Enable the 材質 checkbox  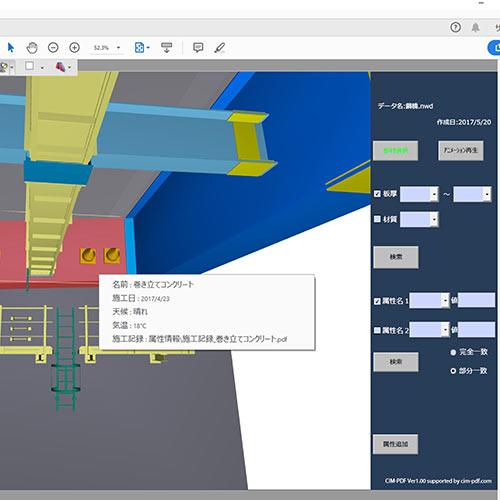coord(377,219)
